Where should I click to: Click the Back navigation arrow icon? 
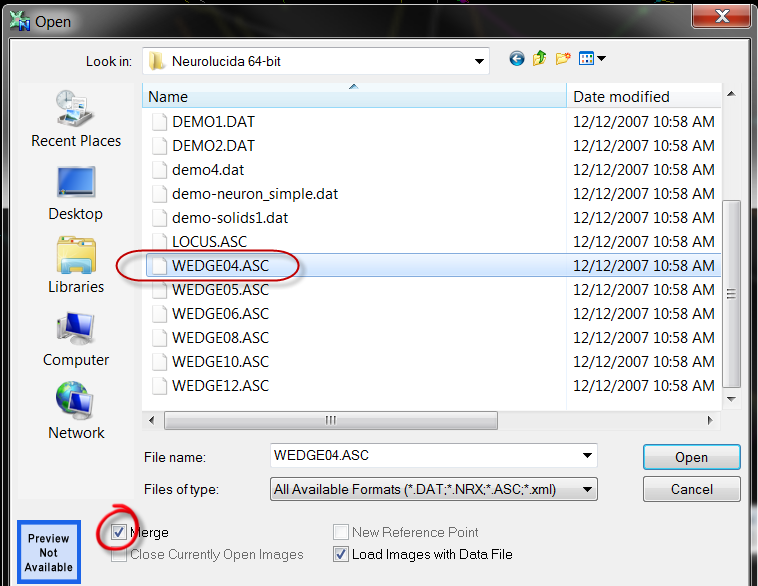coord(517,59)
